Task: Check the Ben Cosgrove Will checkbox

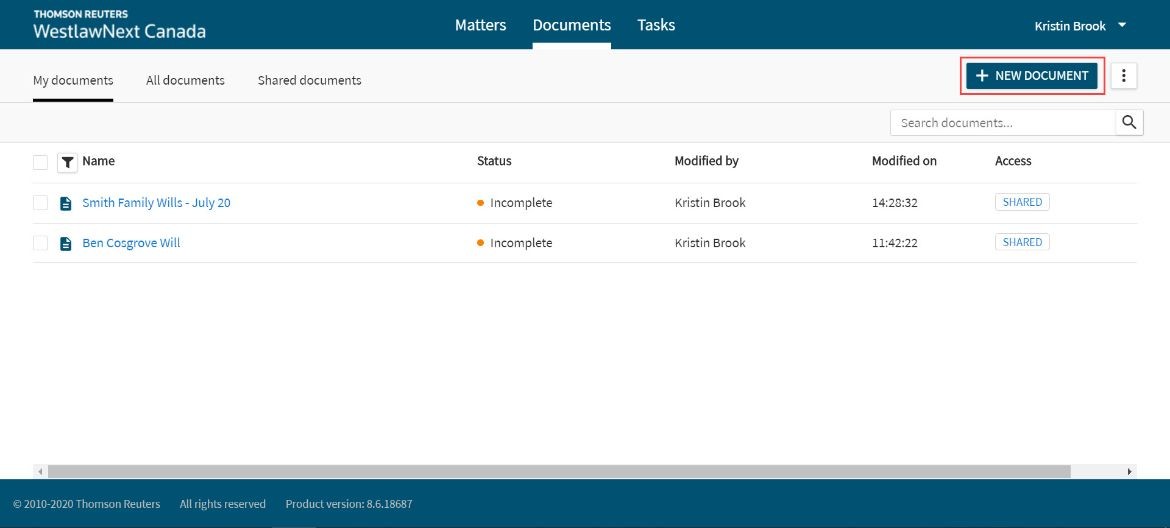Action: tap(40, 243)
